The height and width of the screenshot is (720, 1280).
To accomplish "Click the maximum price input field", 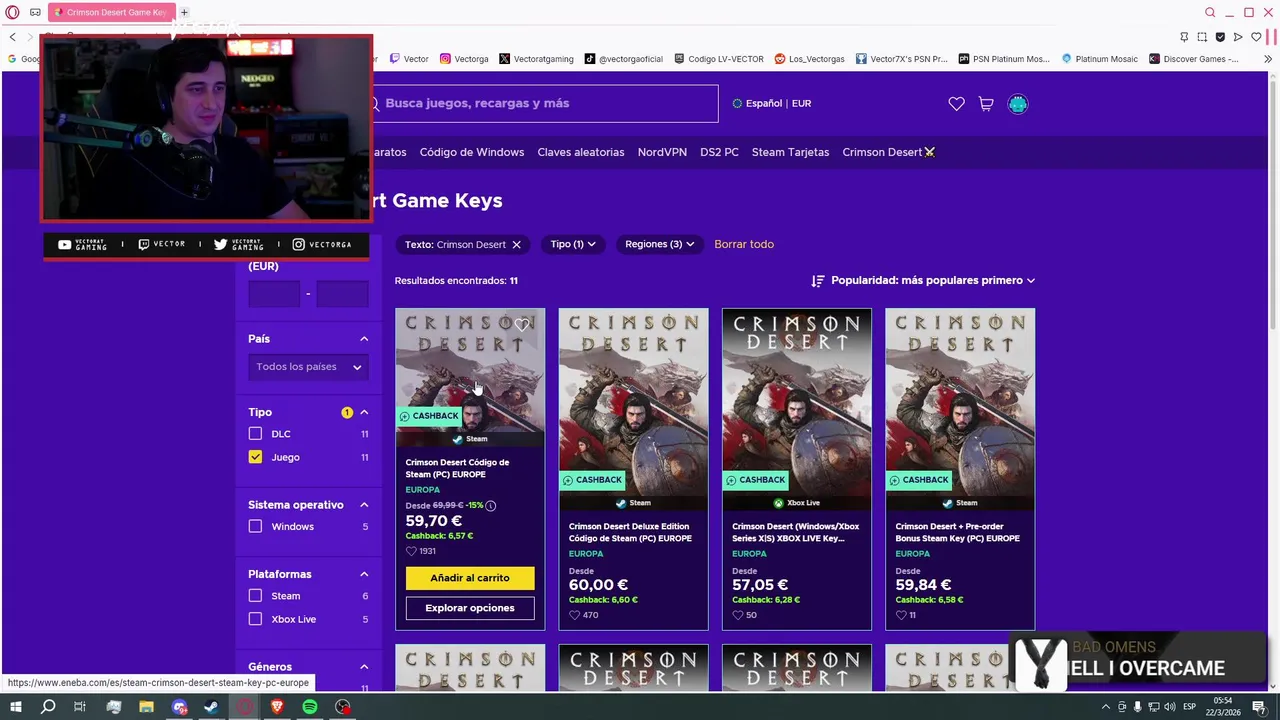I will [x=342, y=294].
